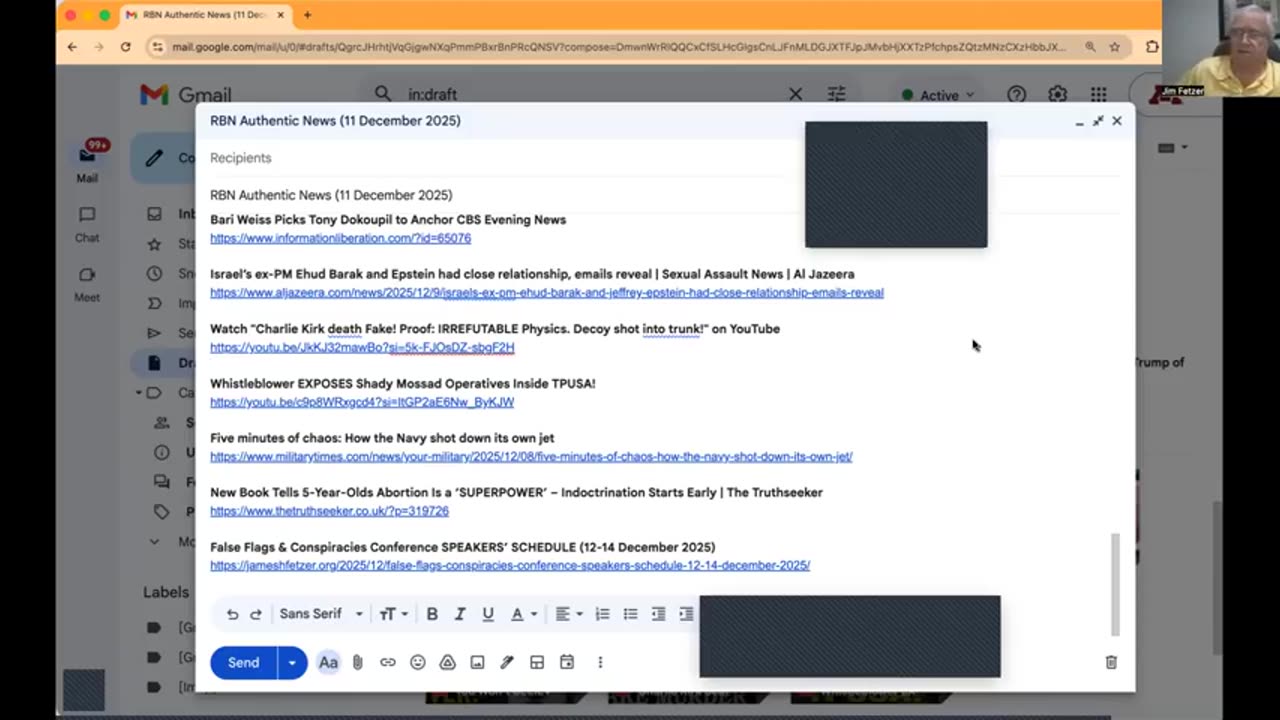Viewport: 1280px width, 720px height.
Task: Toggle formatting options with the Aa button
Action: click(328, 662)
